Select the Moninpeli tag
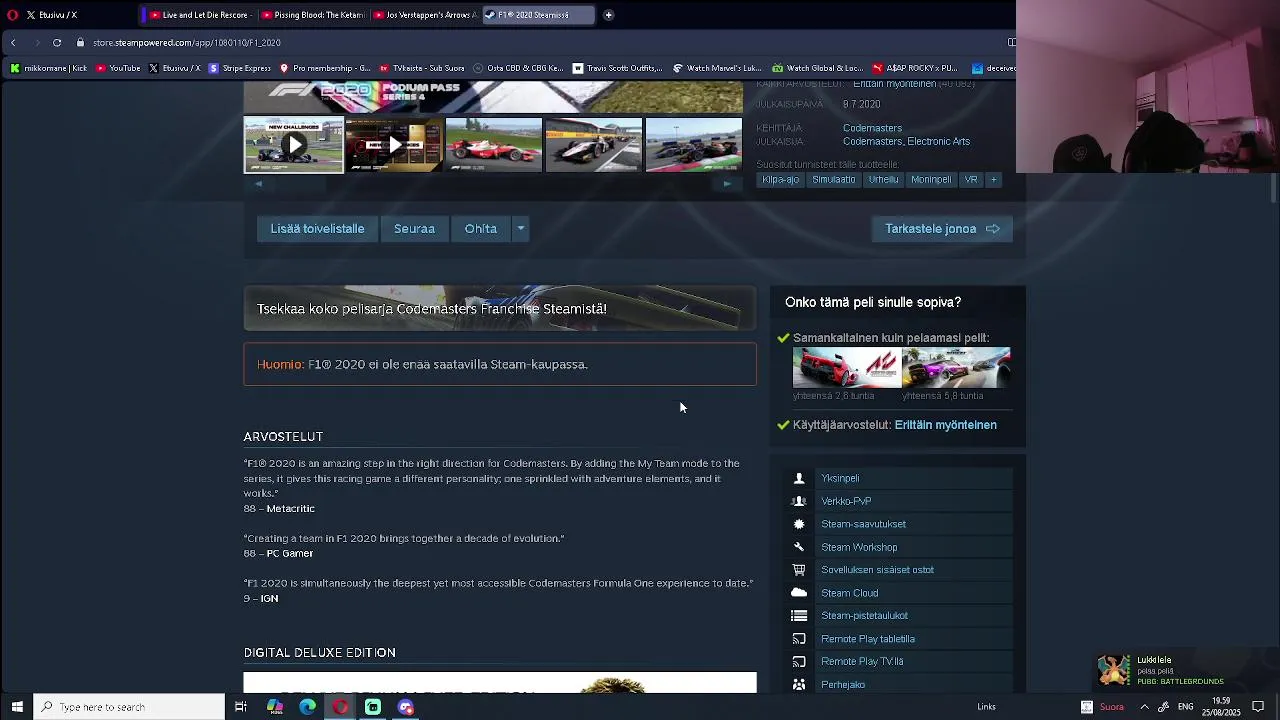This screenshot has height=720, width=1280. click(931, 180)
